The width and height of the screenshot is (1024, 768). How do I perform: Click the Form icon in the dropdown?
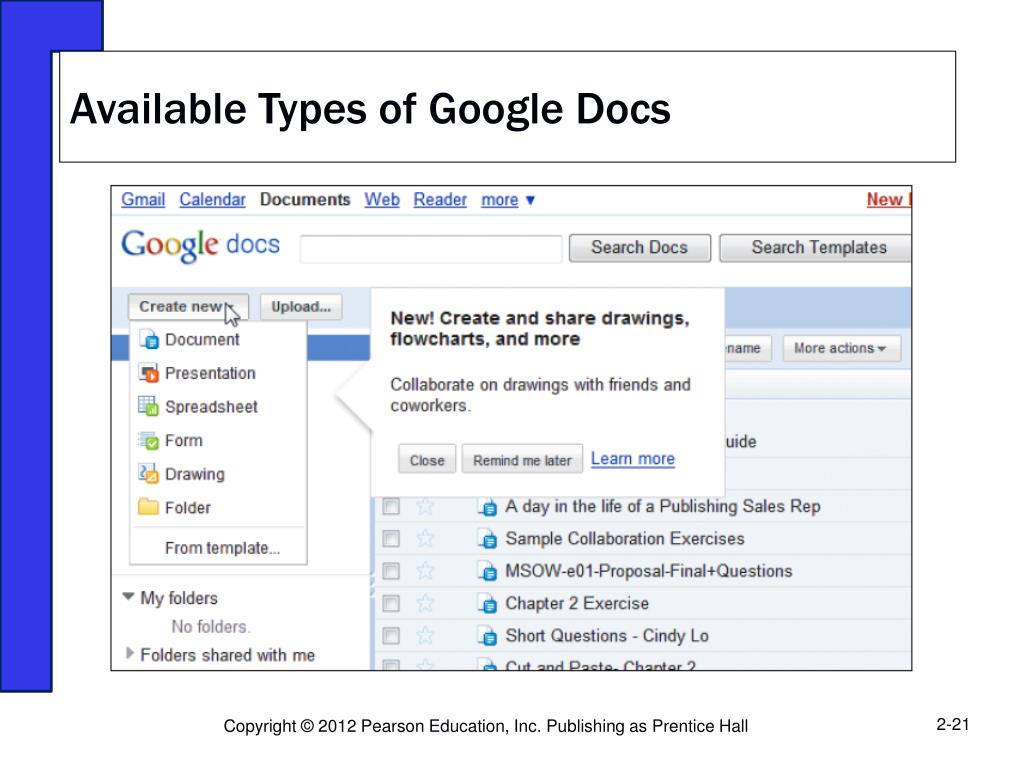149,441
